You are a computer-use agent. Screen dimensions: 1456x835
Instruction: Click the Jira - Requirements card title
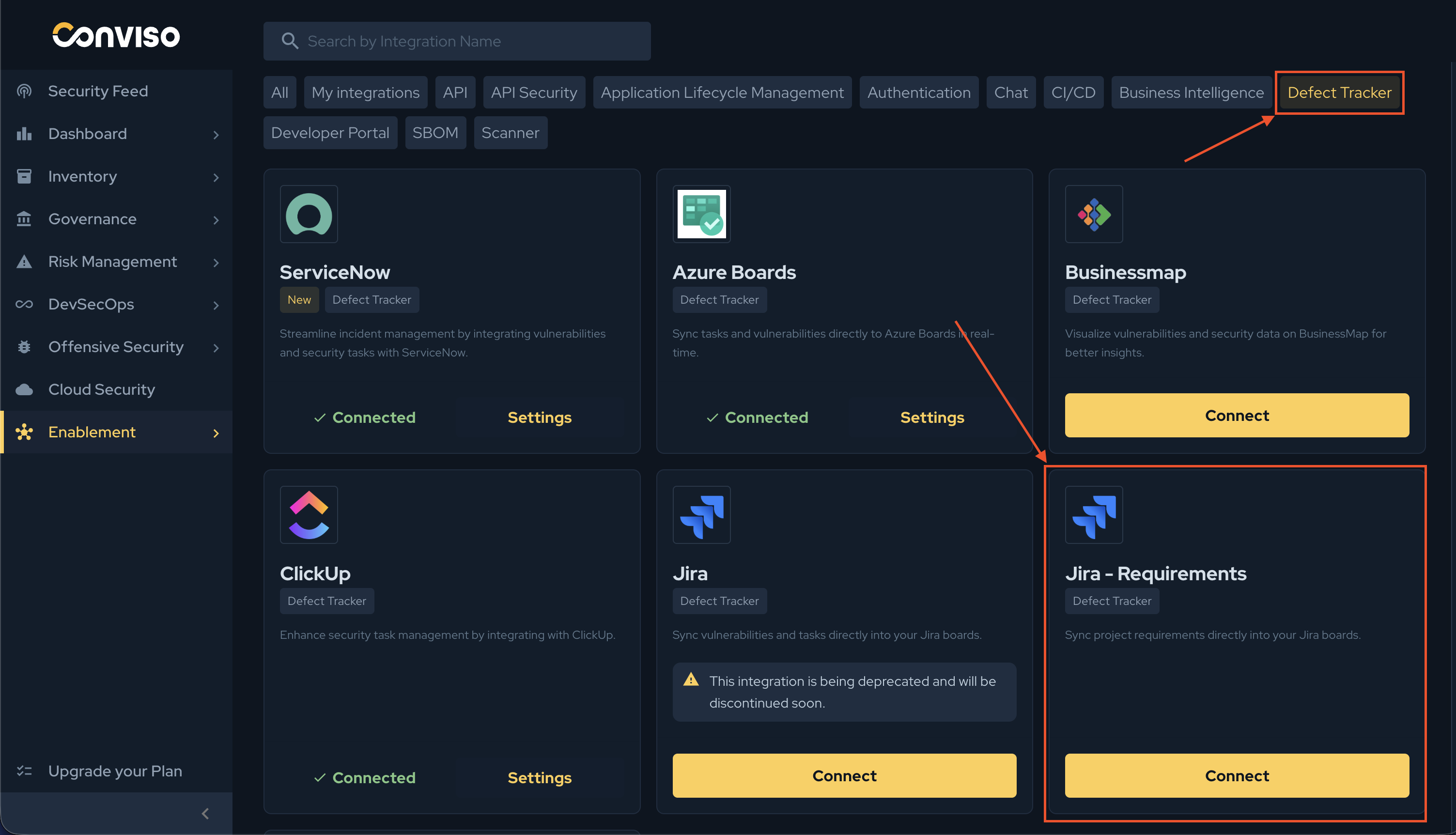point(1156,573)
